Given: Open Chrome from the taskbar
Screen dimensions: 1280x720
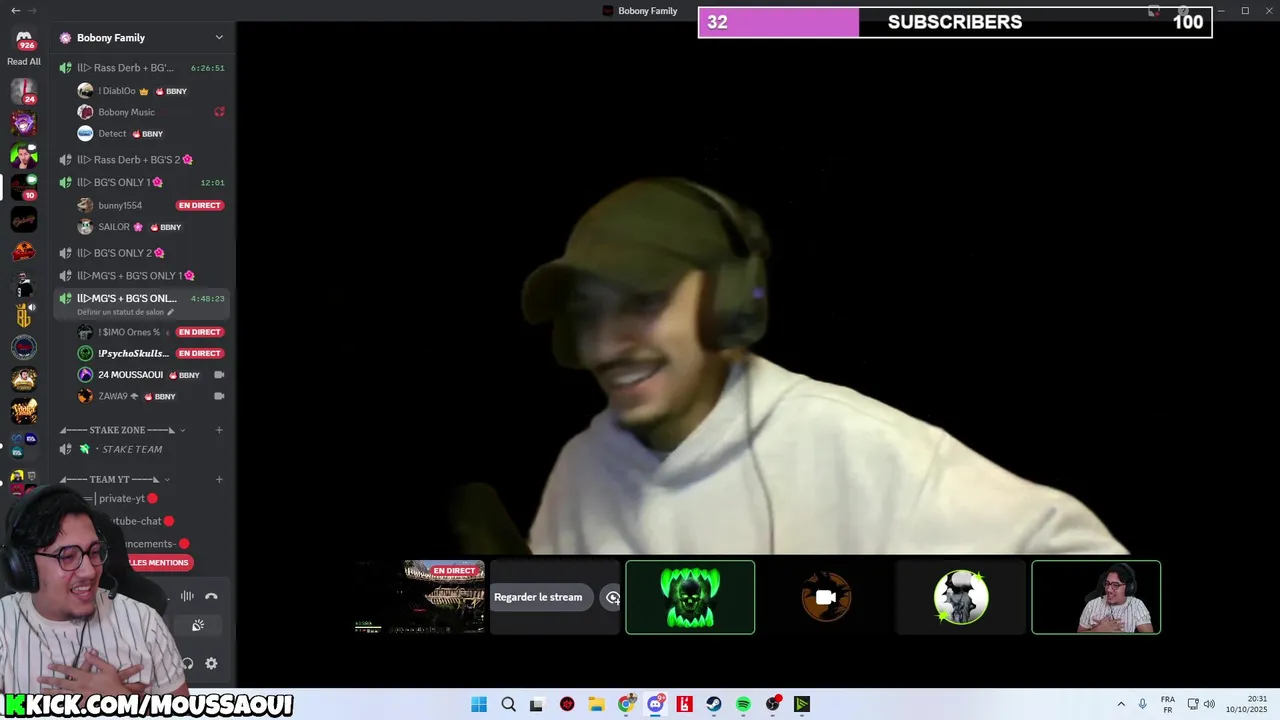Looking at the screenshot, I should click(x=626, y=704).
